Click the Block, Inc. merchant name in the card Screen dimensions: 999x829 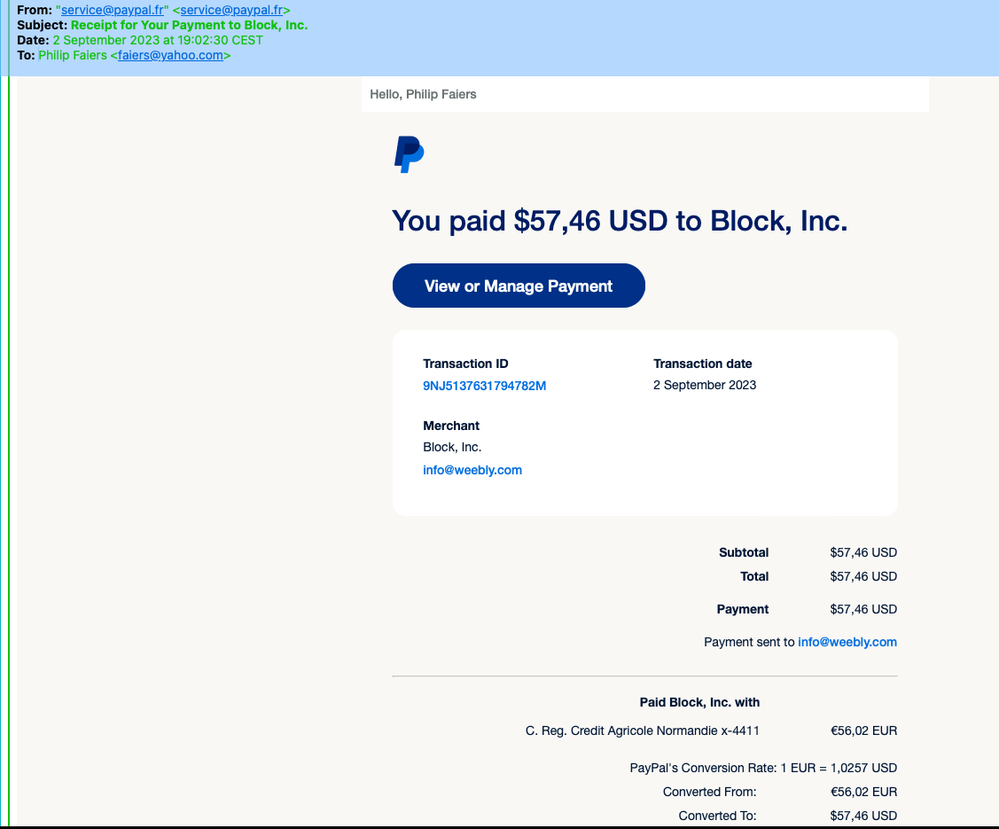[x=452, y=447]
